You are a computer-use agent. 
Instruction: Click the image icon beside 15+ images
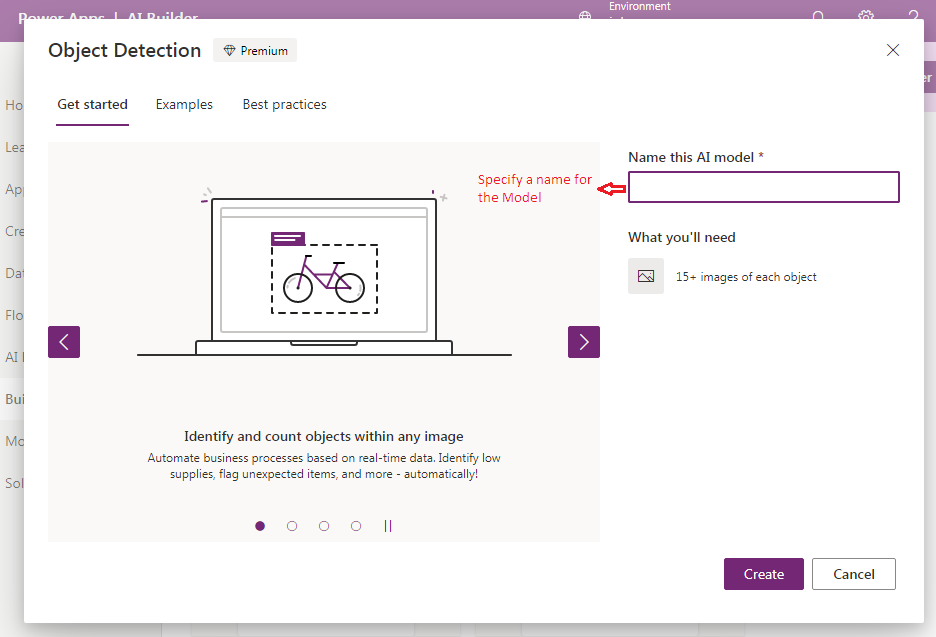646,276
